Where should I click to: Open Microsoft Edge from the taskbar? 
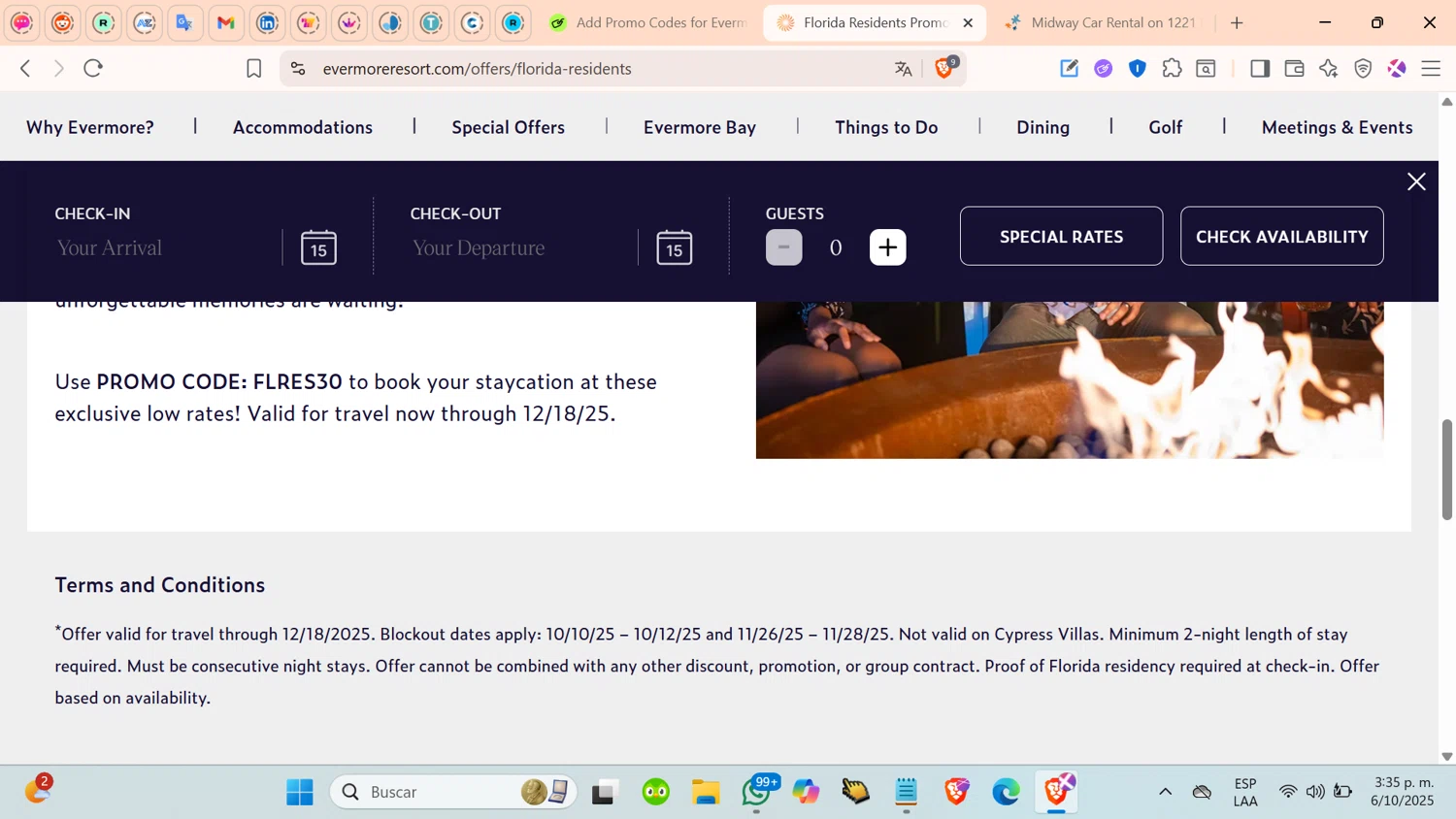pyautogui.click(x=1006, y=792)
